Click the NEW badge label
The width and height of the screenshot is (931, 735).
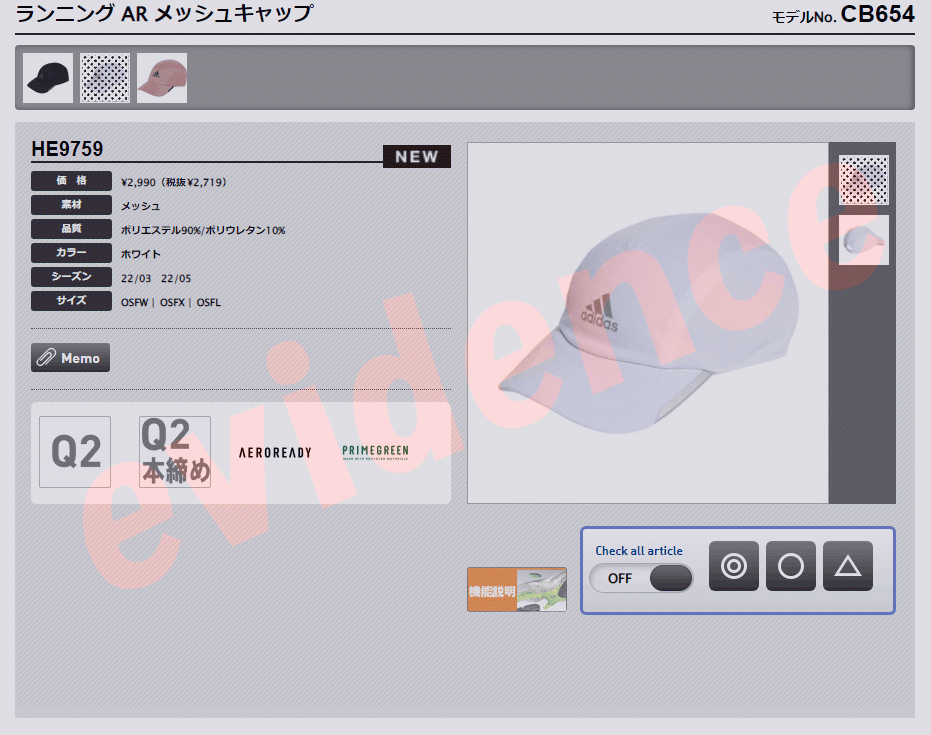pos(417,156)
